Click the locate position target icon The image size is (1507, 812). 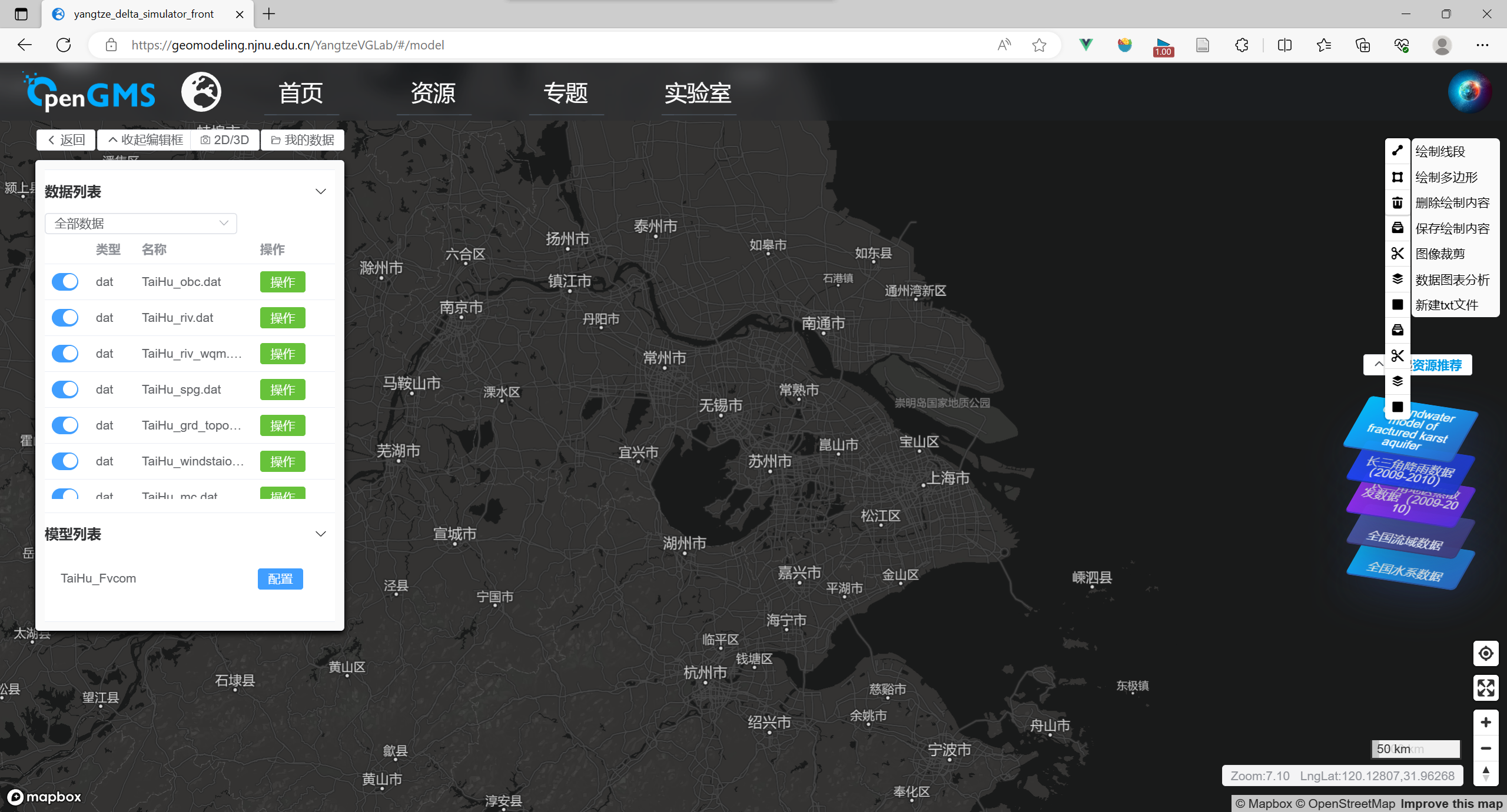(x=1485, y=654)
